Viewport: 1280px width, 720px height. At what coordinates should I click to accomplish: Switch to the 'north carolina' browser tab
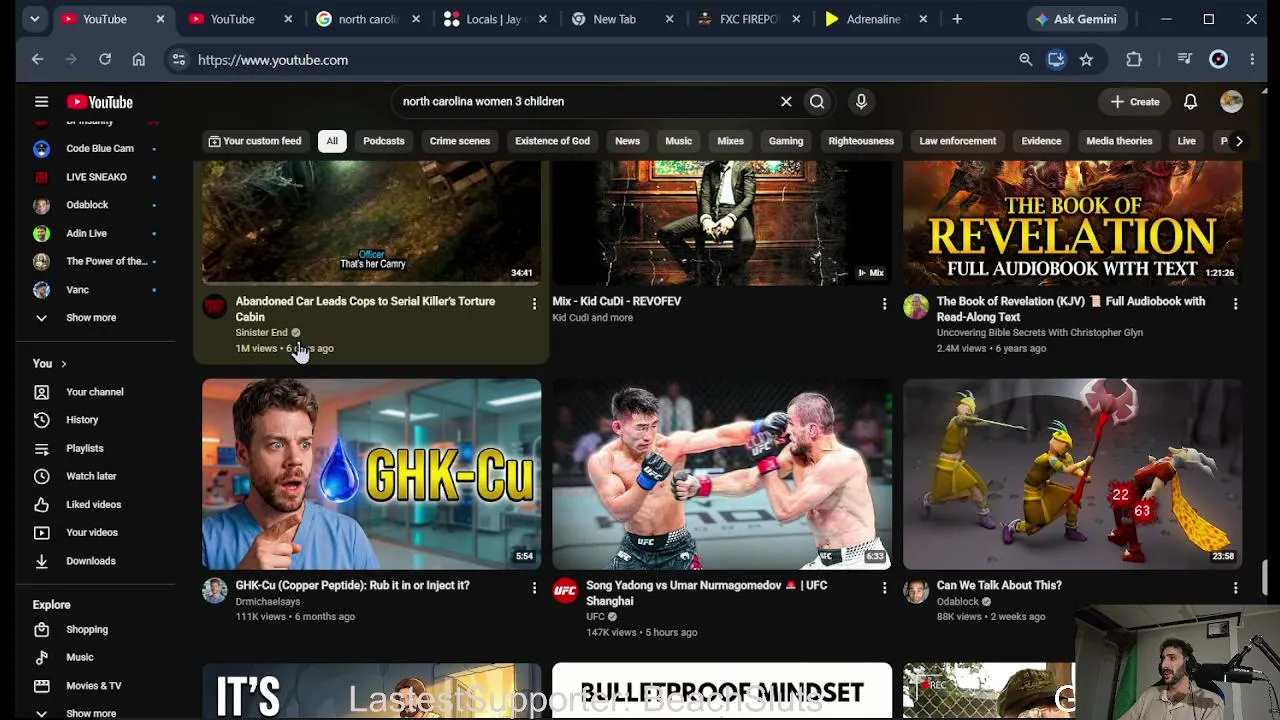pyautogui.click(x=369, y=19)
